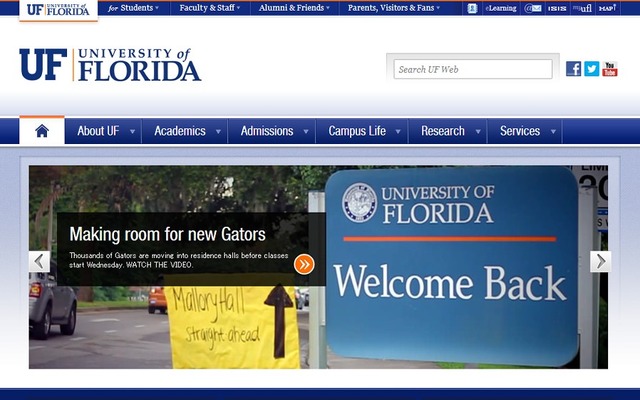
Task: Open the campus Map quick link
Action: click(607, 8)
